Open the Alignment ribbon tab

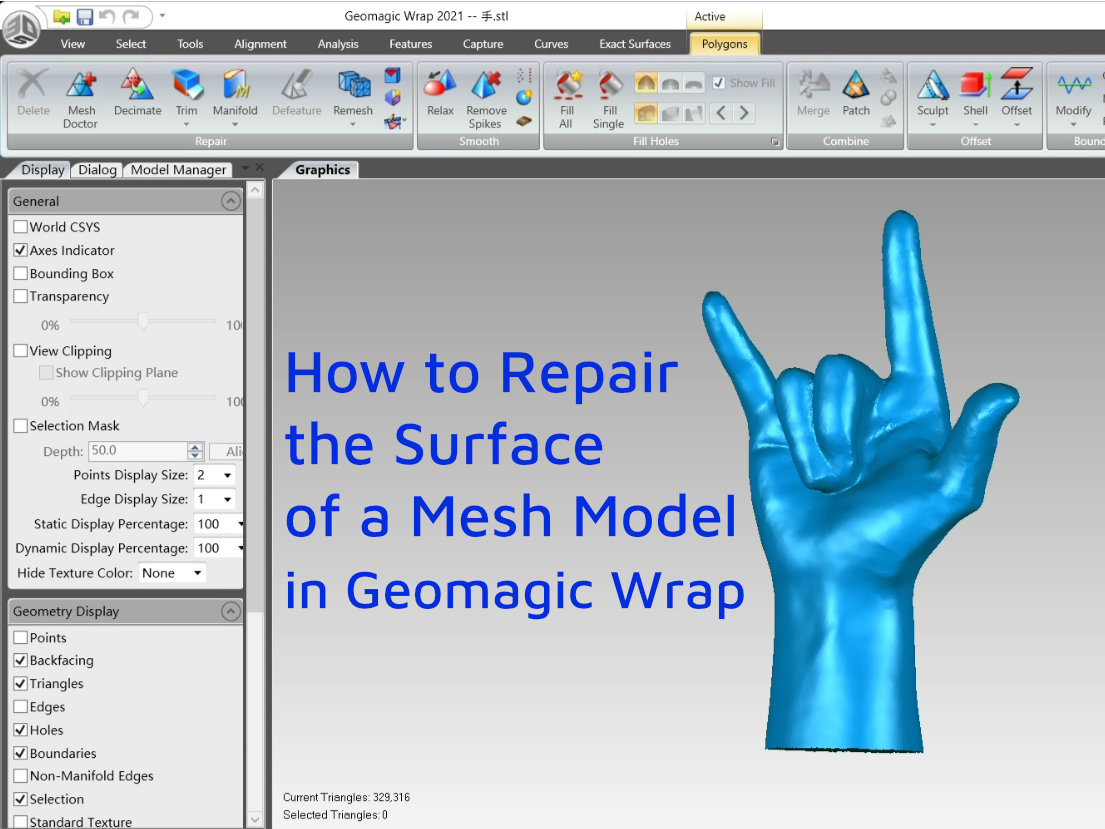pos(260,44)
